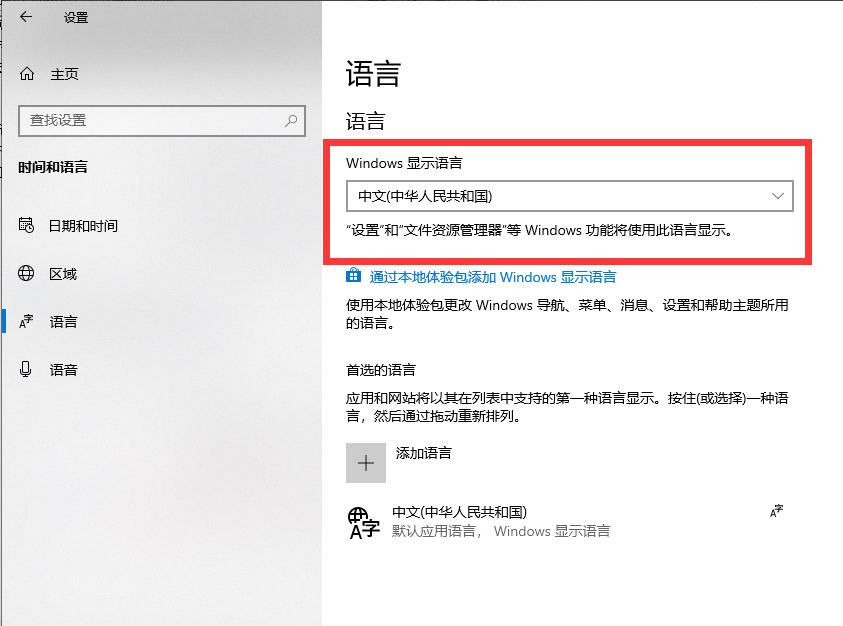Click the 设置 window title text
This screenshot has width=843, height=626.
(76, 18)
